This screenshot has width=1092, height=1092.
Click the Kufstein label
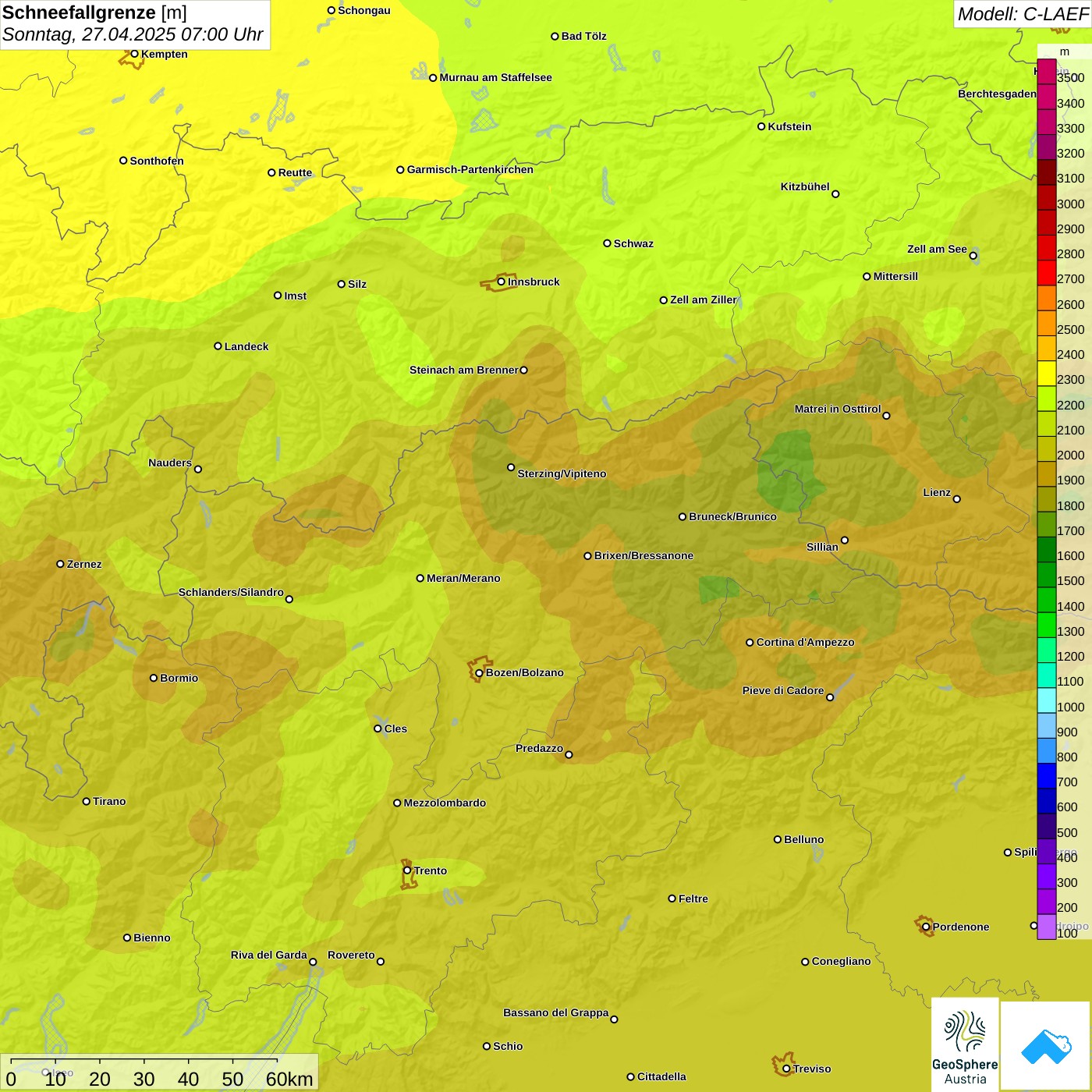[x=789, y=126]
